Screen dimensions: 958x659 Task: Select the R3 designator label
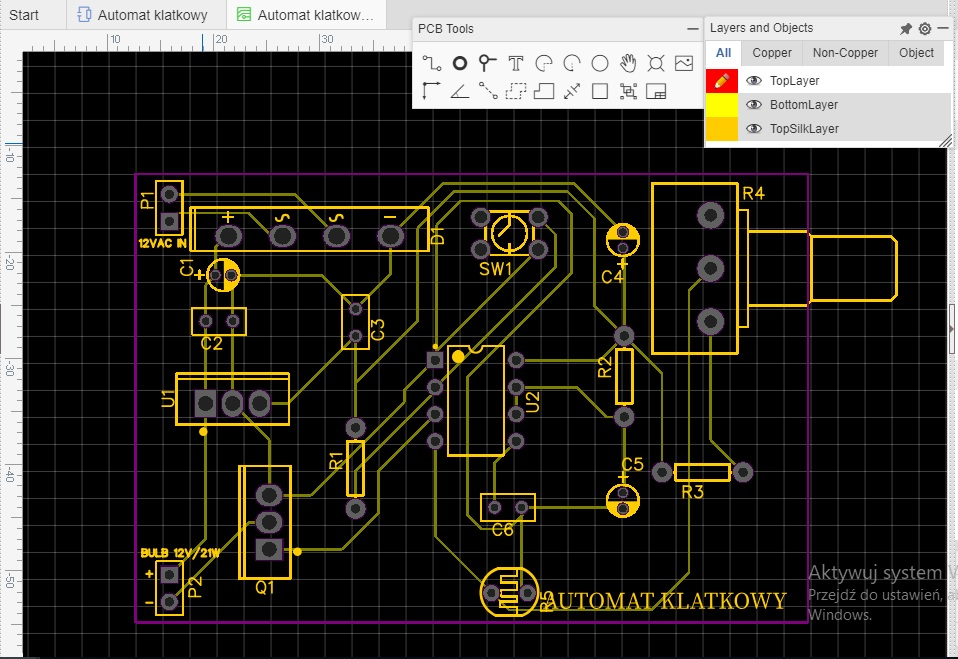coord(692,492)
